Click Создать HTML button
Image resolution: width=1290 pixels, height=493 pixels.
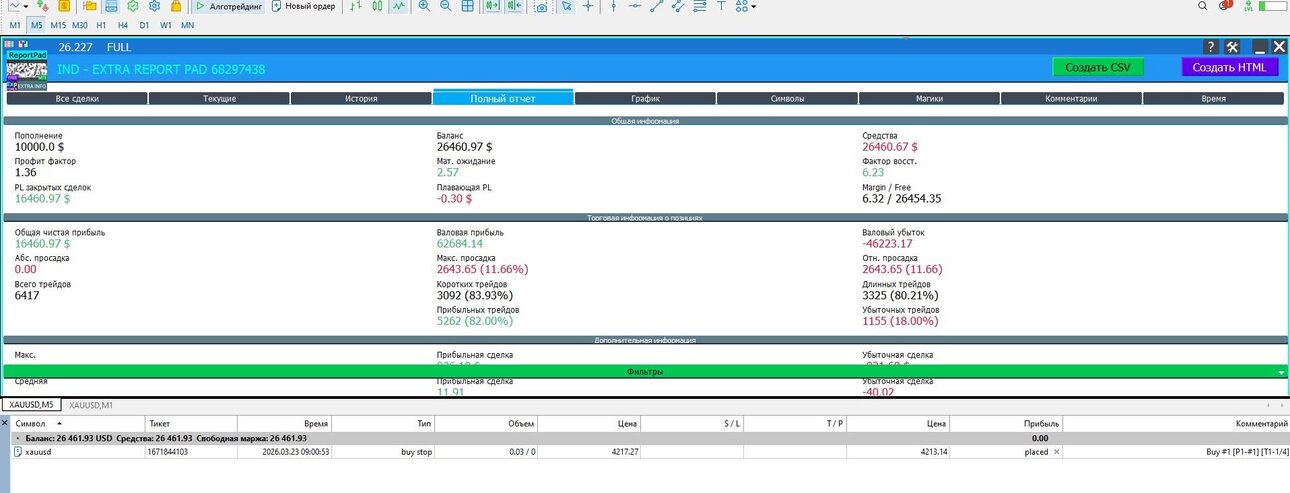(x=1229, y=67)
